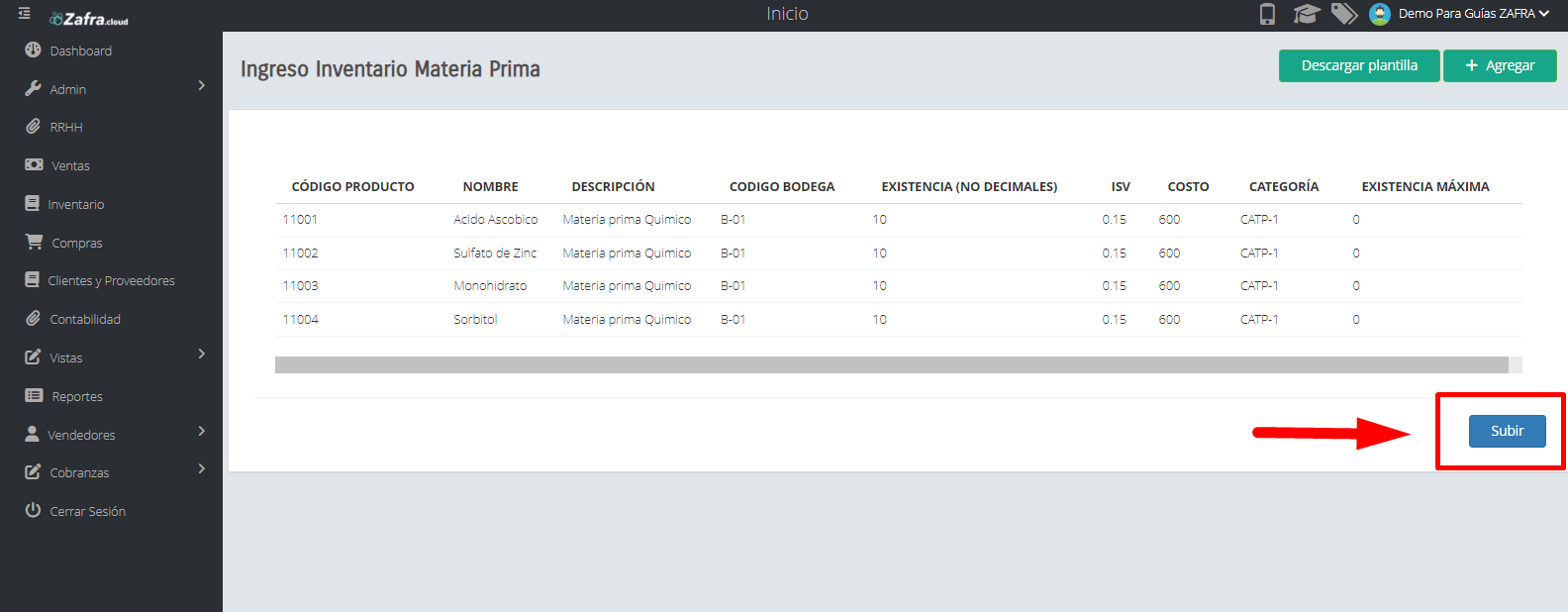Click the EXISTENCIA (NO DECIMALES) column header

pyautogui.click(x=969, y=186)
